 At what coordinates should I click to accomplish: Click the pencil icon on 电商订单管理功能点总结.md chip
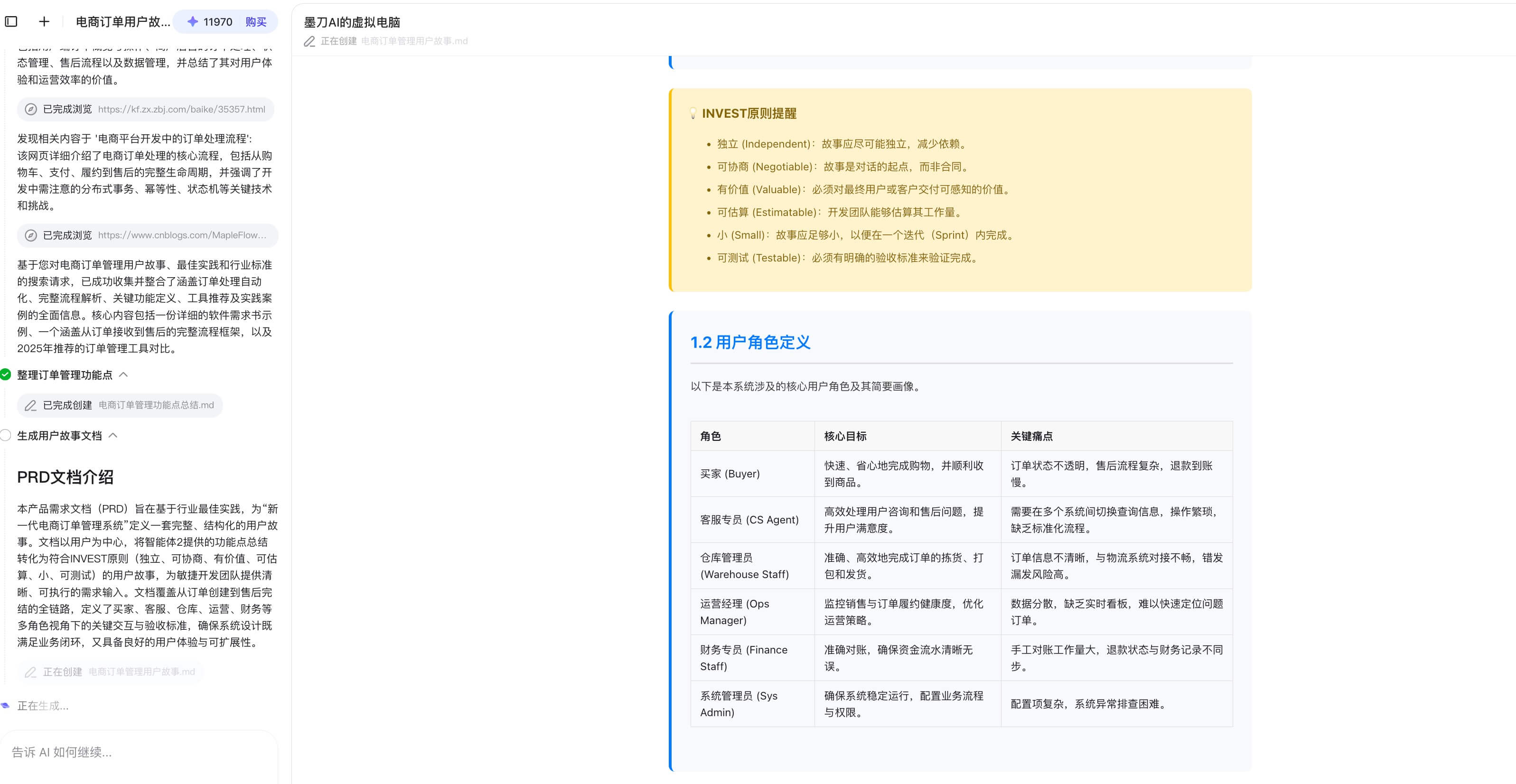point(30,405)
